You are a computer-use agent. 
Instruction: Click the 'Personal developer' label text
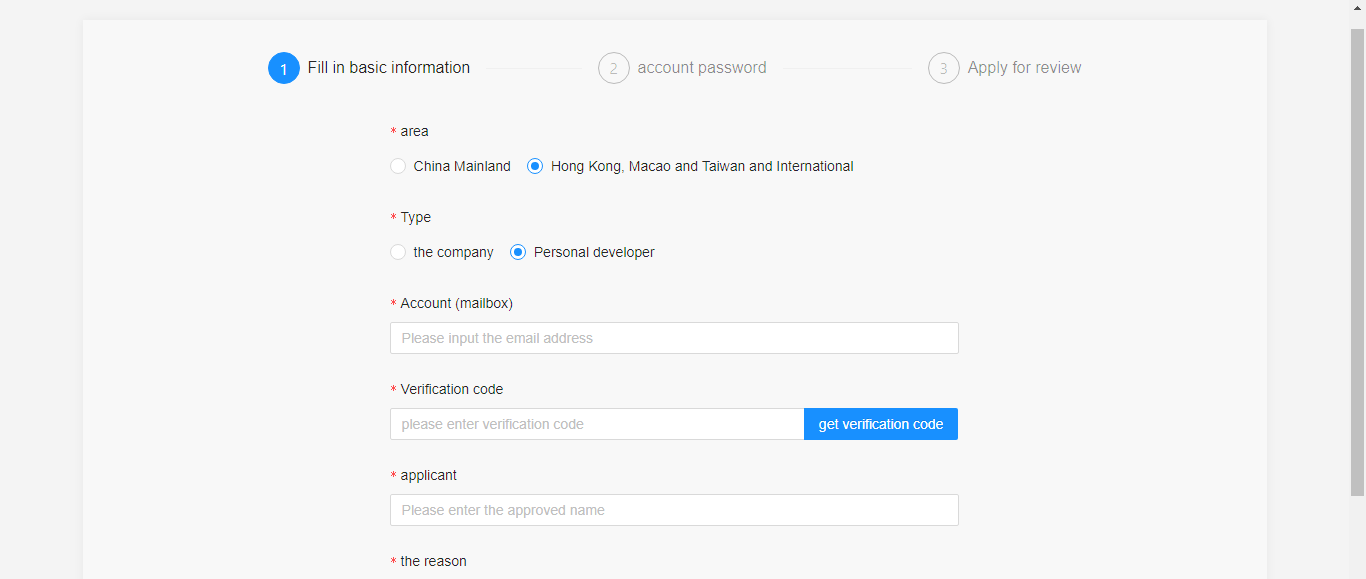594,252
